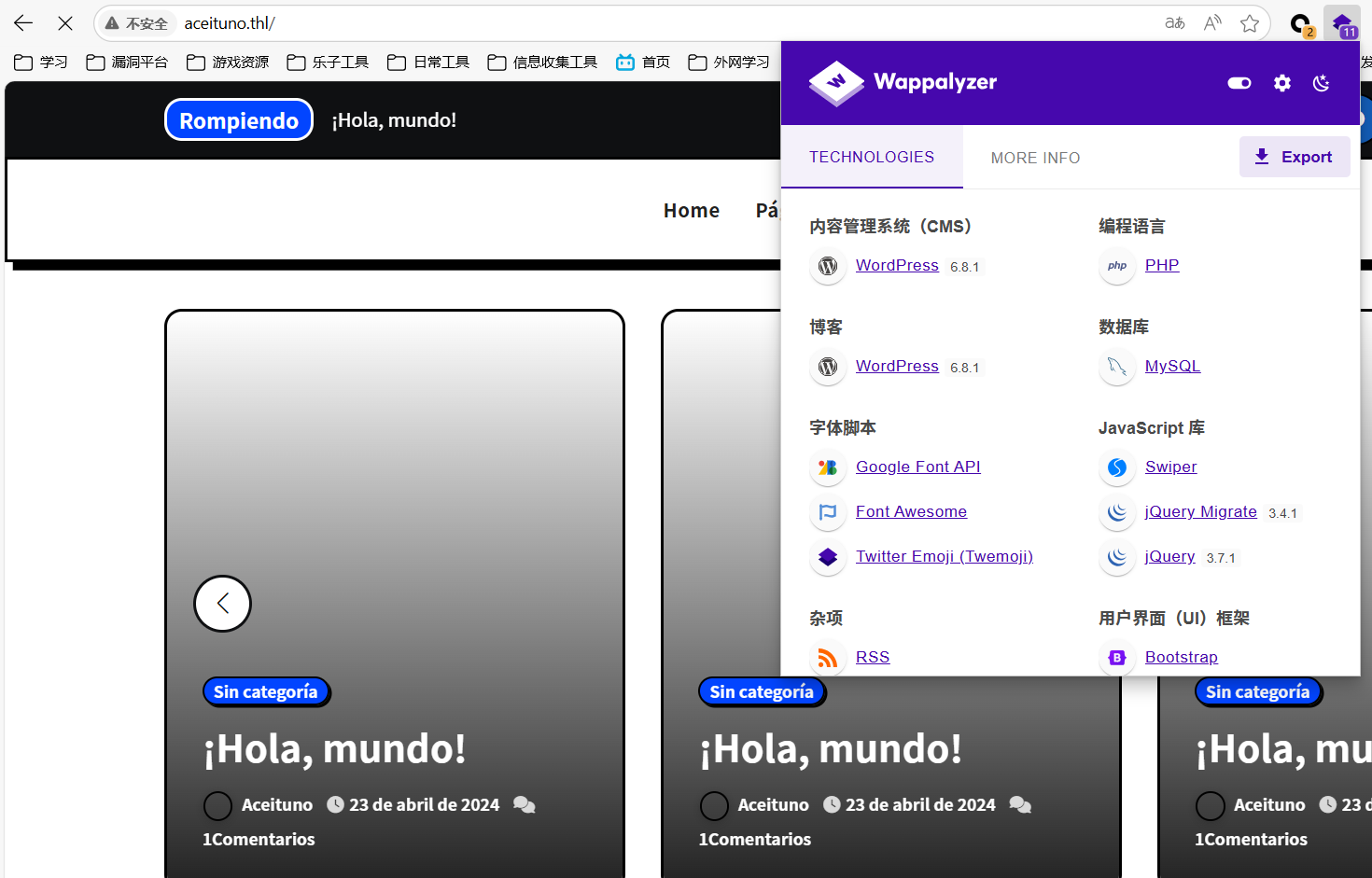Click author Aceituno on first card

[x=277, y=805]
